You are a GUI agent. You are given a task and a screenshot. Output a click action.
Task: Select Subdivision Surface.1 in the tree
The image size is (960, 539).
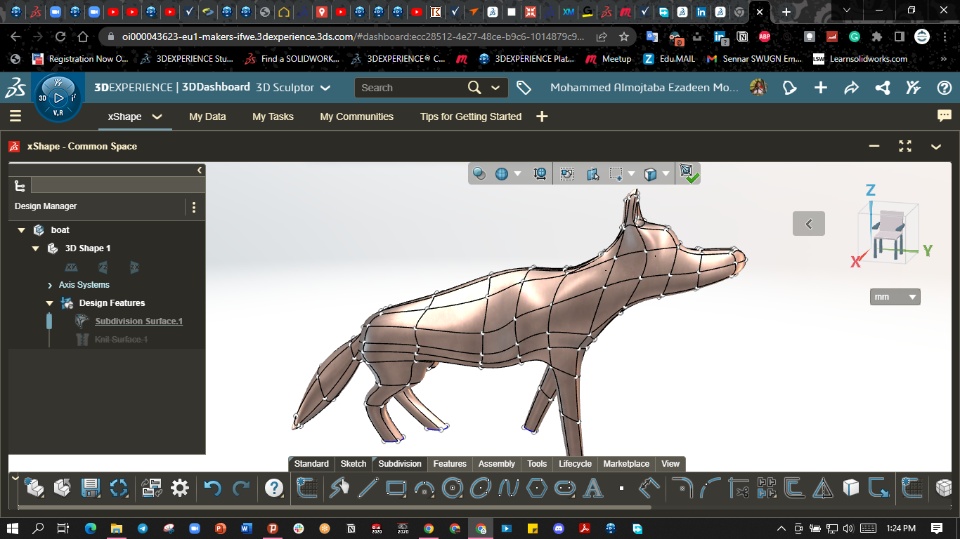138,321
